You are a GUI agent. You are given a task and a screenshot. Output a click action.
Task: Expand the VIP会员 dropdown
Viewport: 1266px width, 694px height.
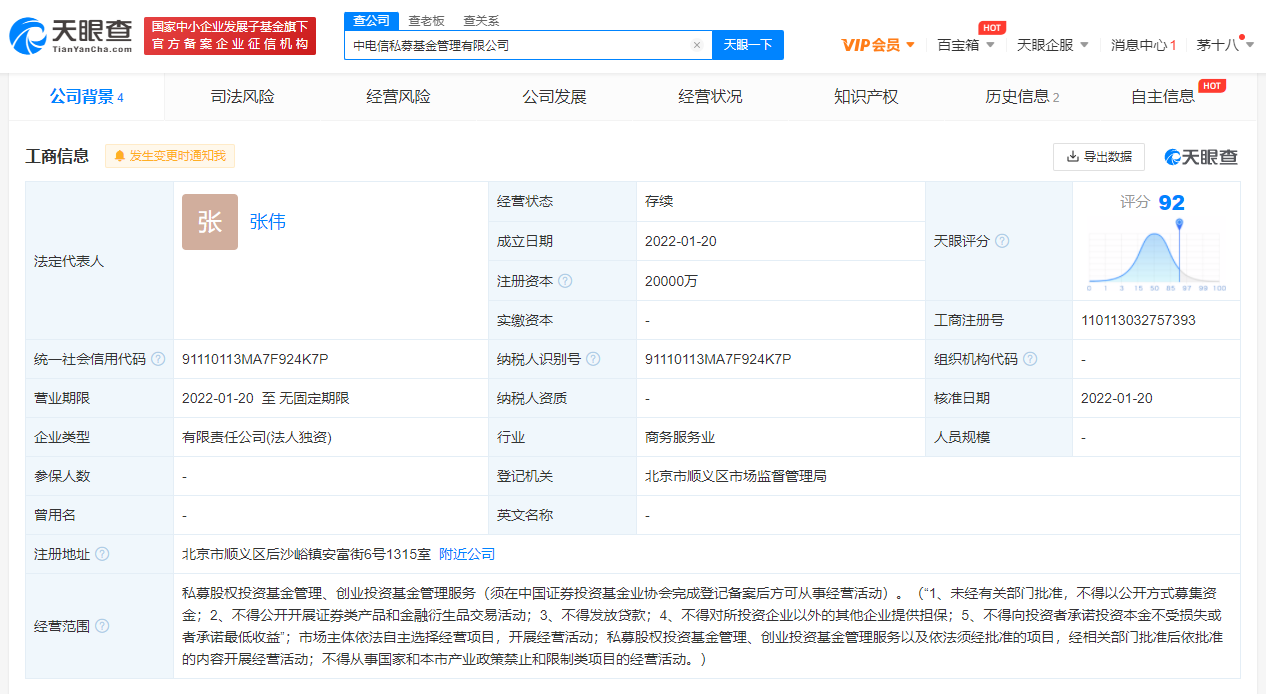[x=879, y=45]
